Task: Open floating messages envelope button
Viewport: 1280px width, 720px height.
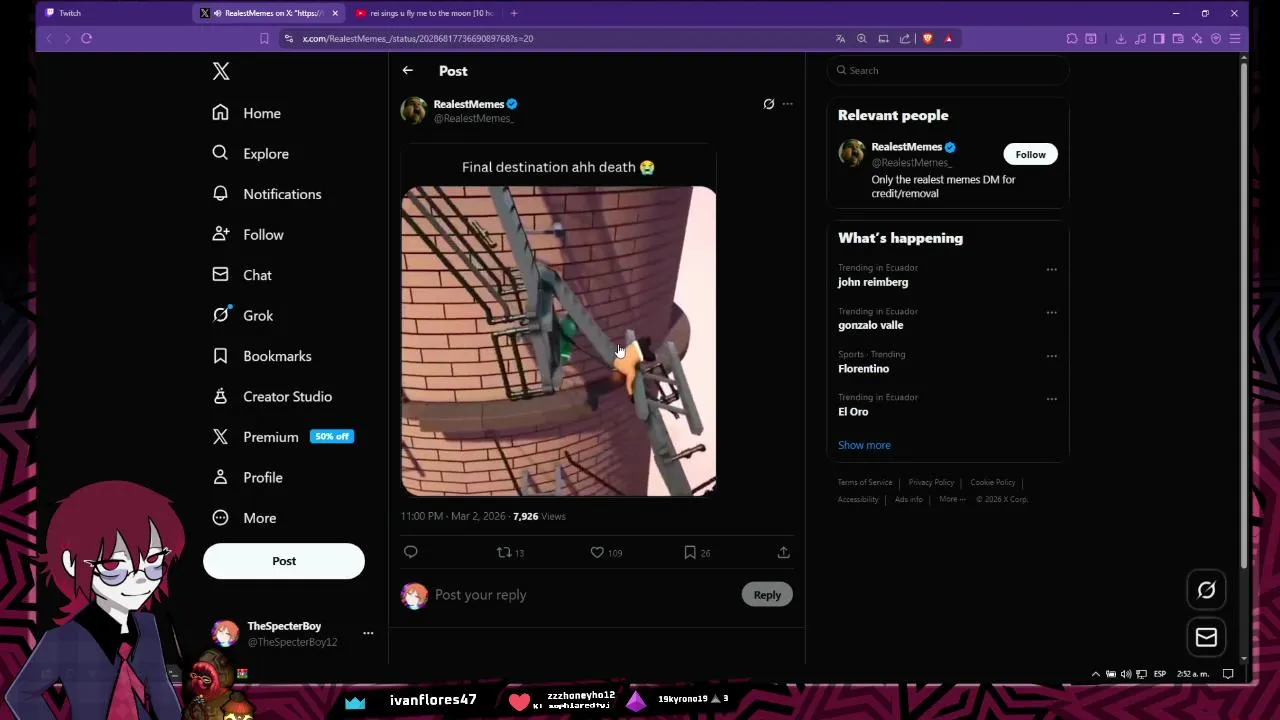Action: (x=1206, y=637)
